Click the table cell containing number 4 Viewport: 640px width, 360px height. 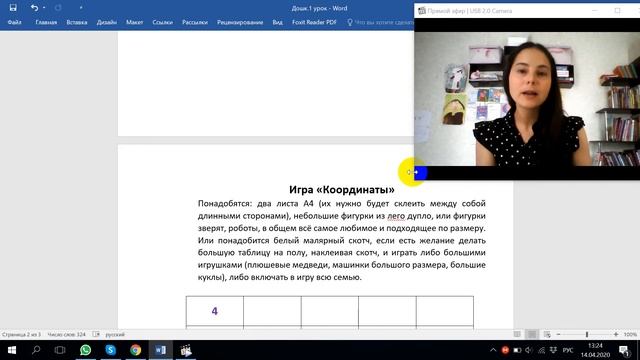[215, 311]
